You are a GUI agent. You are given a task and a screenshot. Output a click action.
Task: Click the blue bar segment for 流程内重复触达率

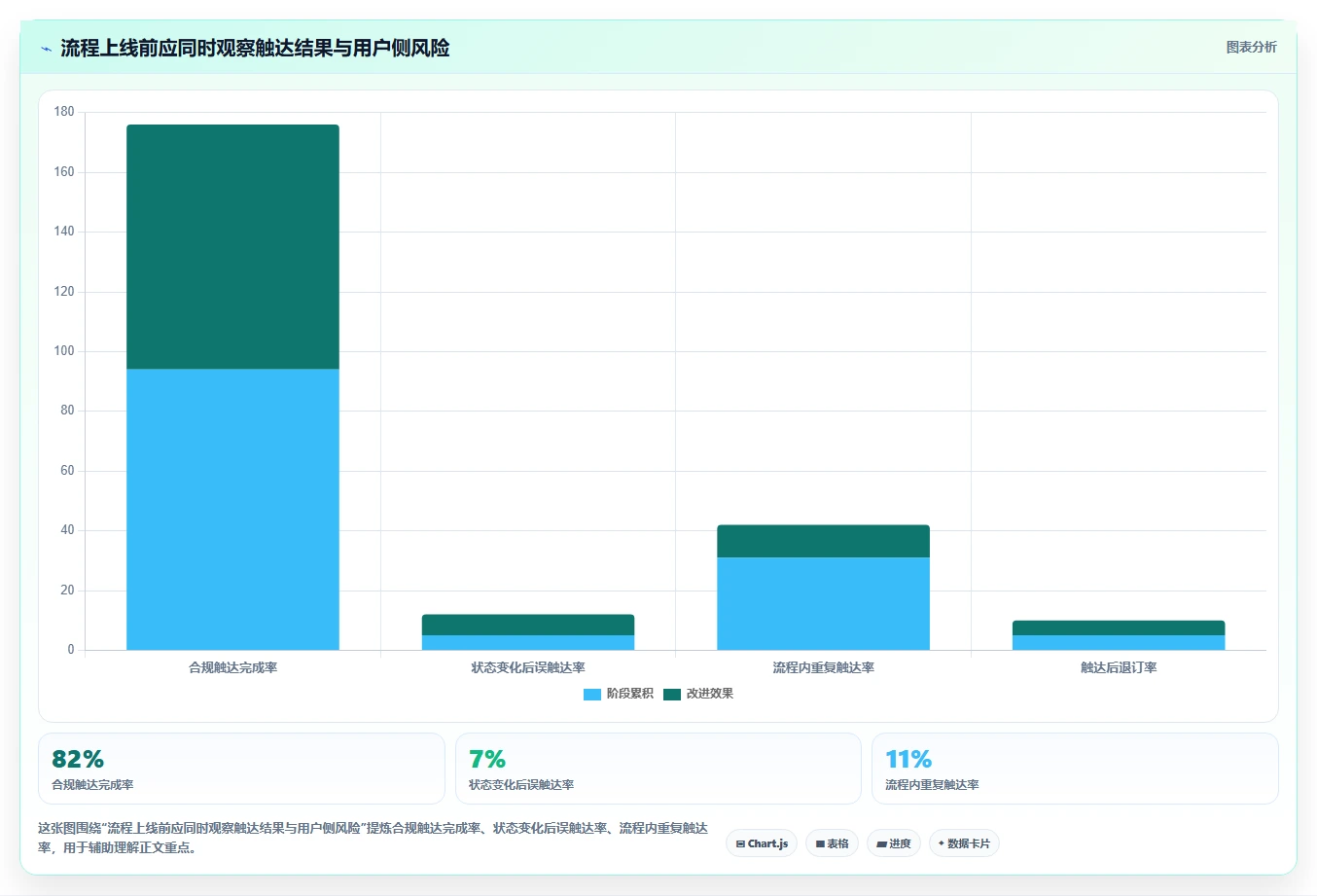(823, 603)
